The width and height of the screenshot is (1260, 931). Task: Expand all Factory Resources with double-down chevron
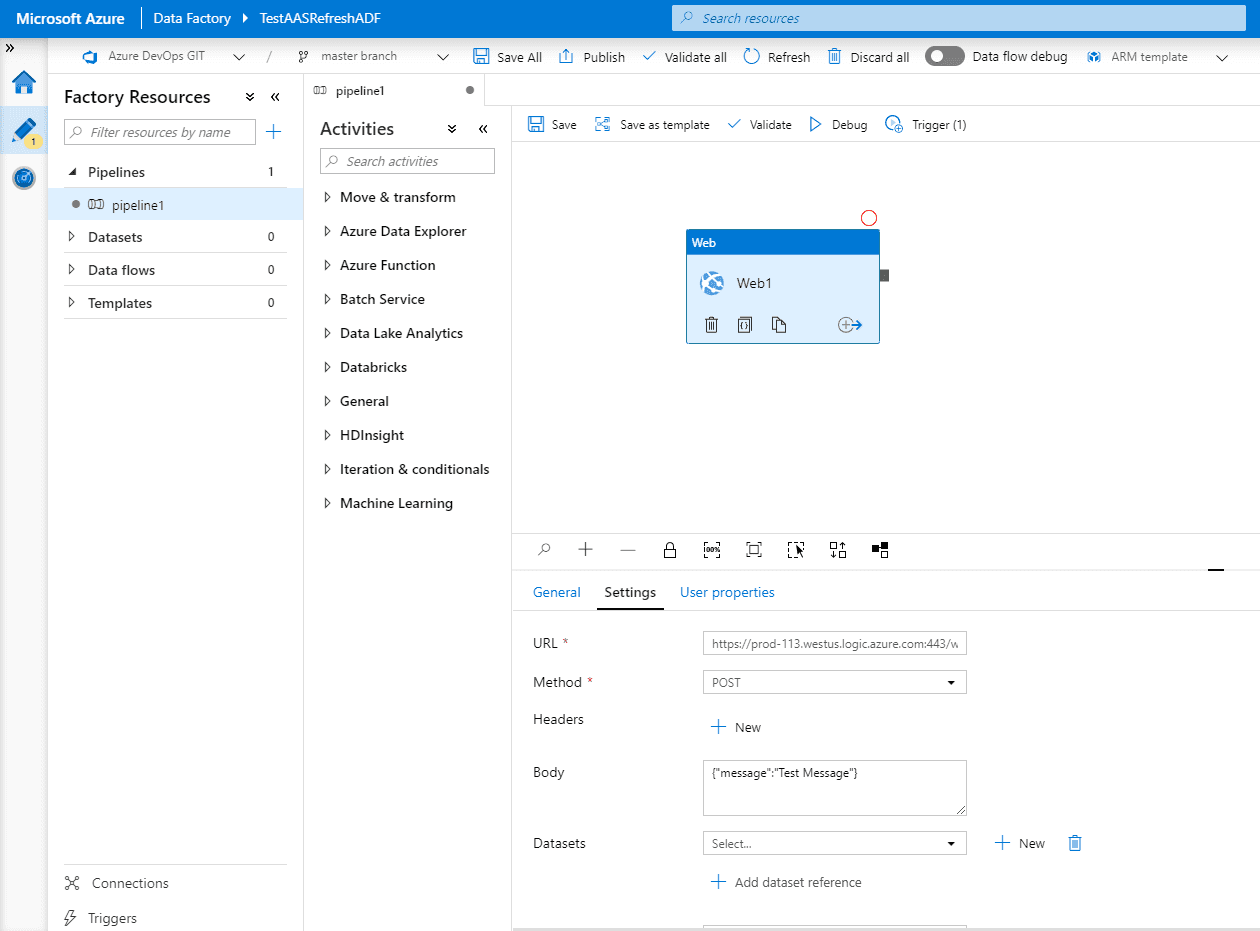pyautogui.click(x=250, y=97)
